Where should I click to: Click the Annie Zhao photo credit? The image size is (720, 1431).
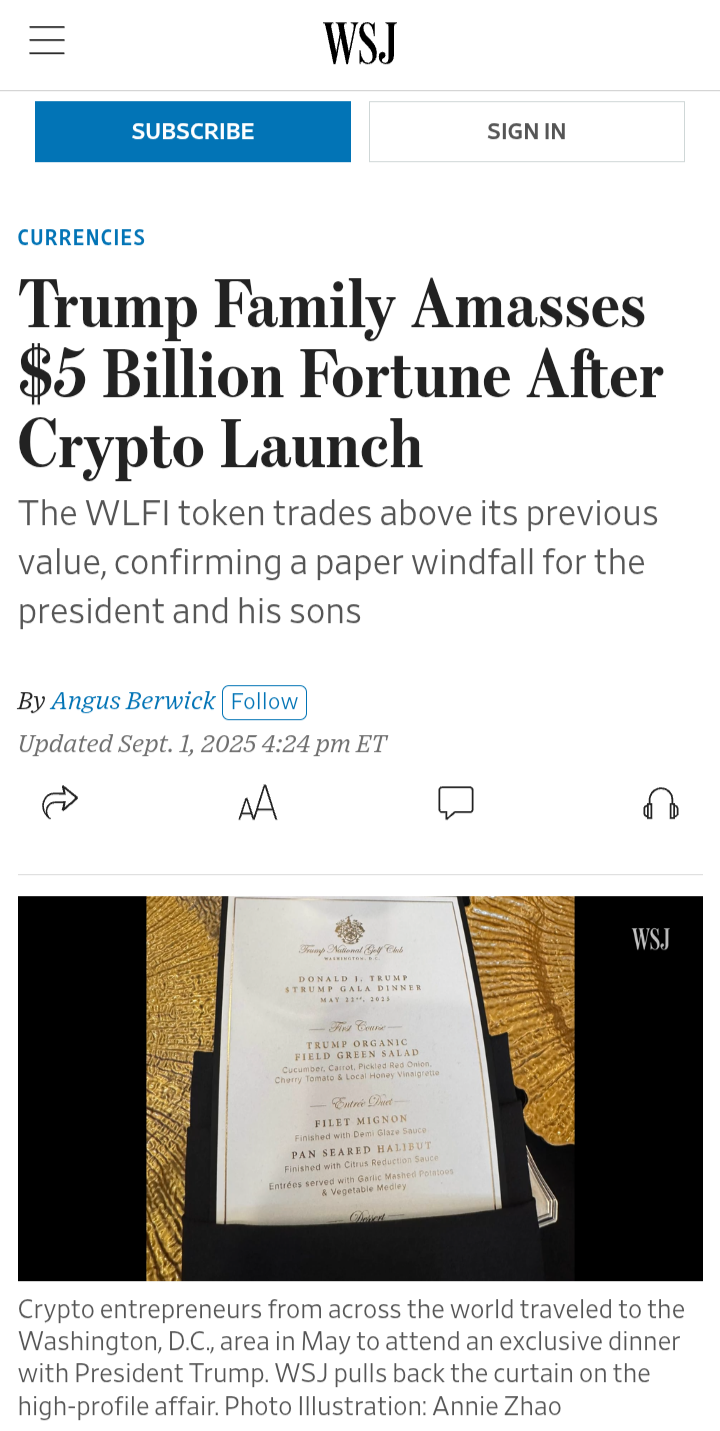click(493, 1406)
